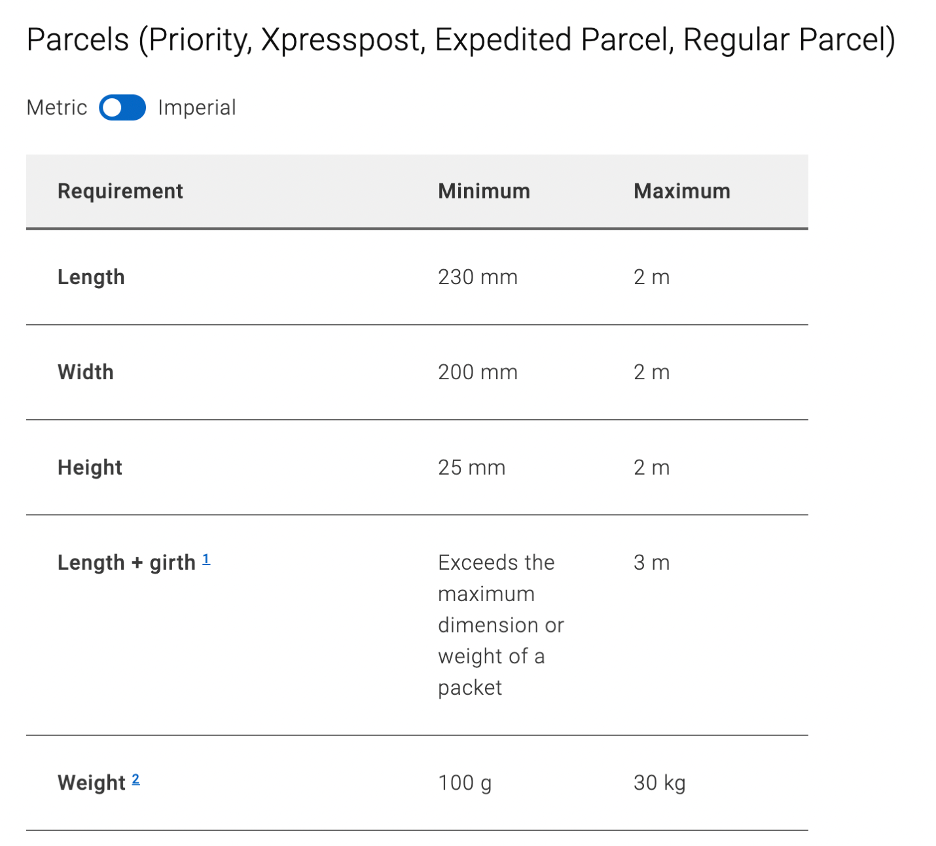Select the Length row label
The width and height of the screenshot is (936, 846).
(x=91, y=277)
